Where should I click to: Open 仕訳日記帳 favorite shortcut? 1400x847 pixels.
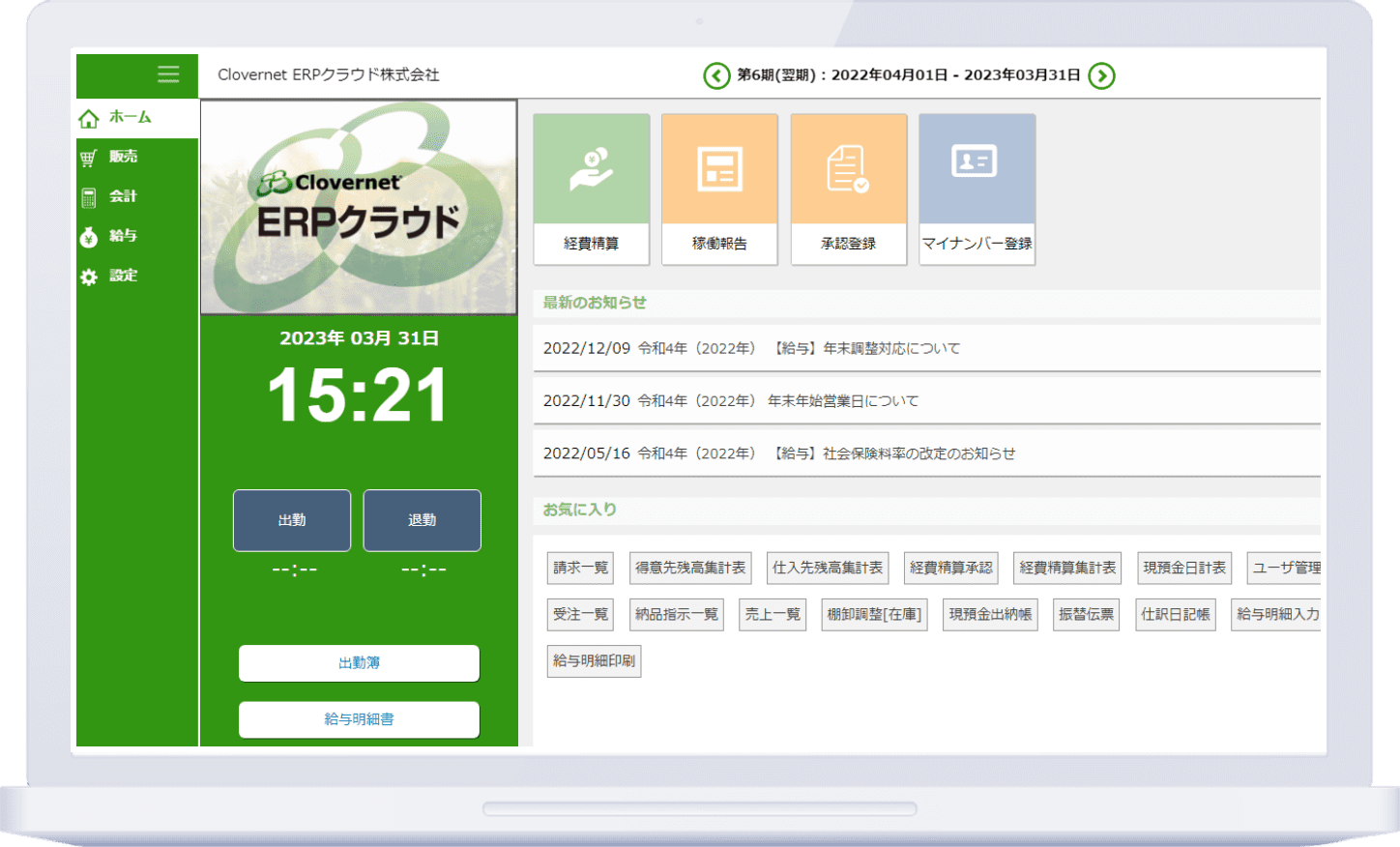tap(1175, 614)
